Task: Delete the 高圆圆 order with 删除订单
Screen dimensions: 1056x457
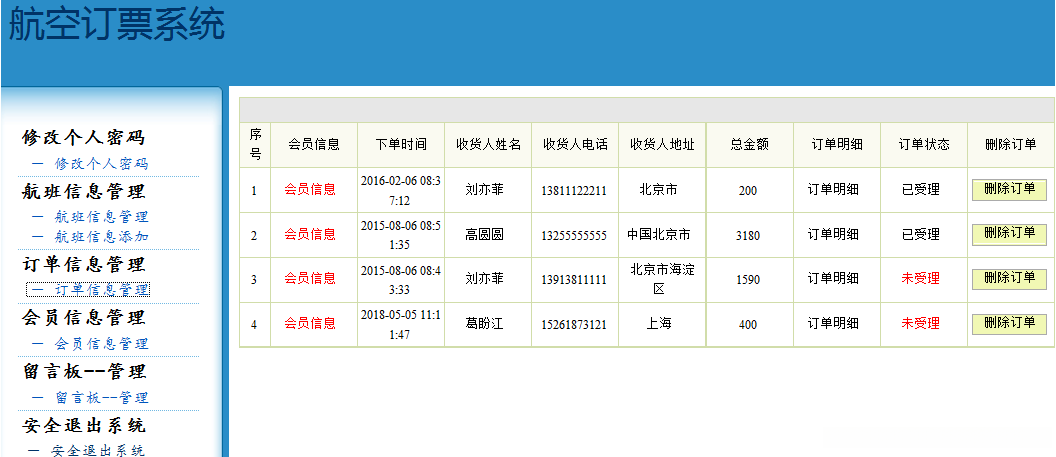Action: [x=1009, y=234]
